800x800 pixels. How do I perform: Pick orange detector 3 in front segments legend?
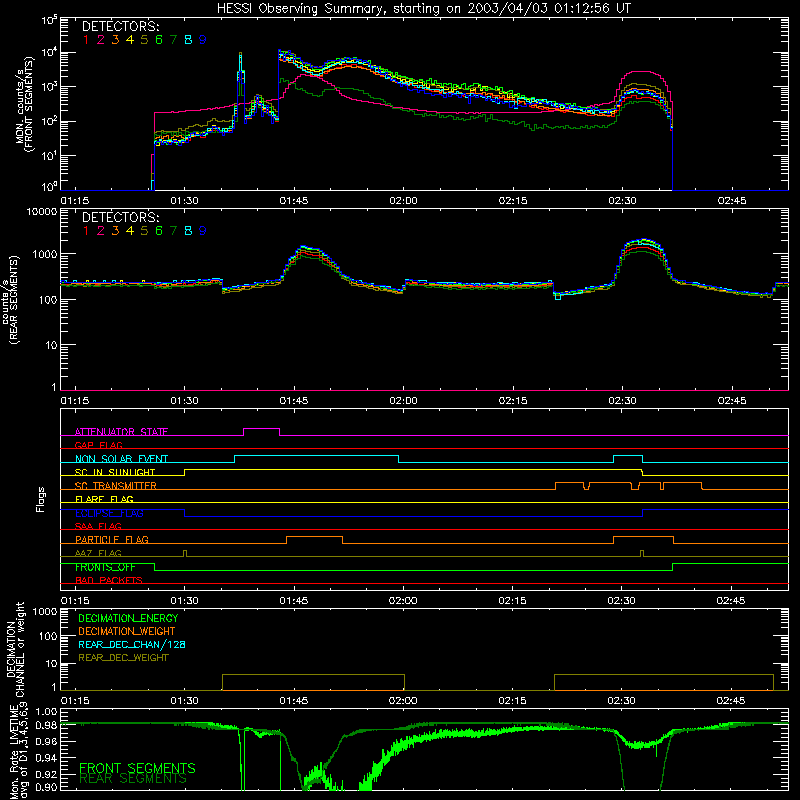(115, 40)
